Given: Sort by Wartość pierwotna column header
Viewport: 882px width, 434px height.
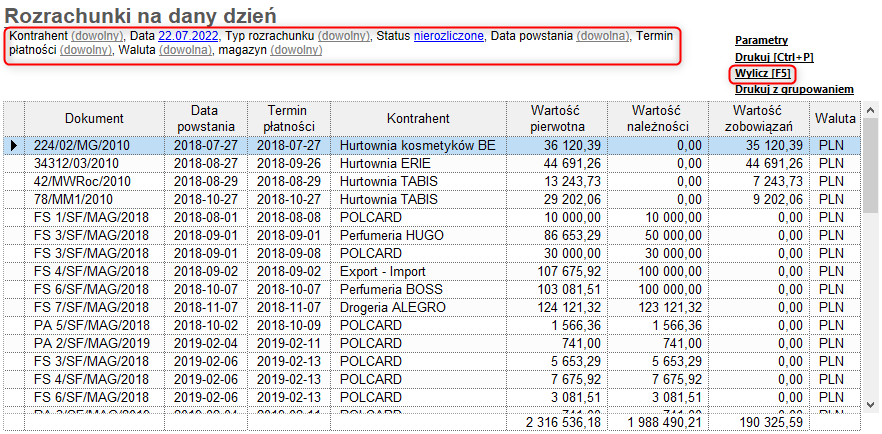Looking at the screenshot, I should [557, 119].
